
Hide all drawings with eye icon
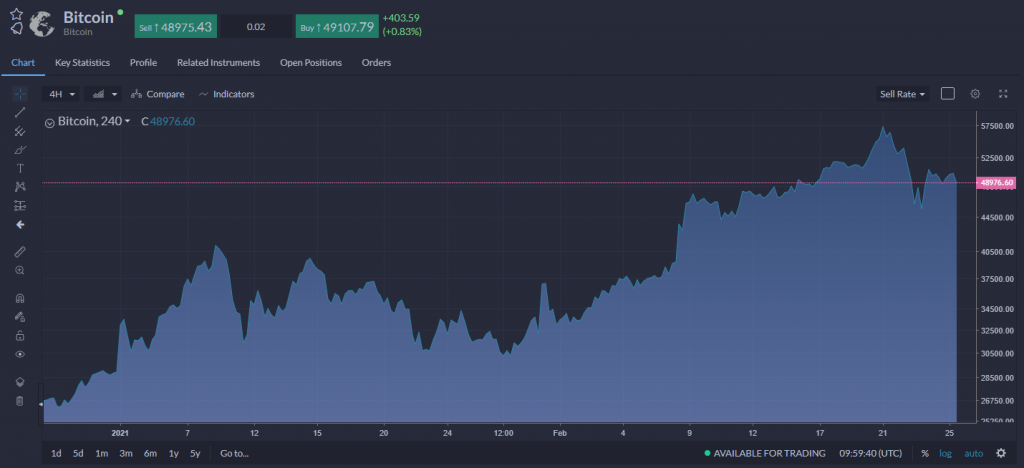pos(20,354)
